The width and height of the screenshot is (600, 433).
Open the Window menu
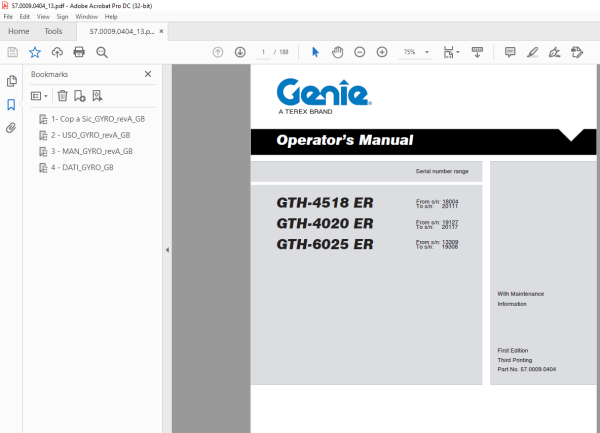coord(86,16)
